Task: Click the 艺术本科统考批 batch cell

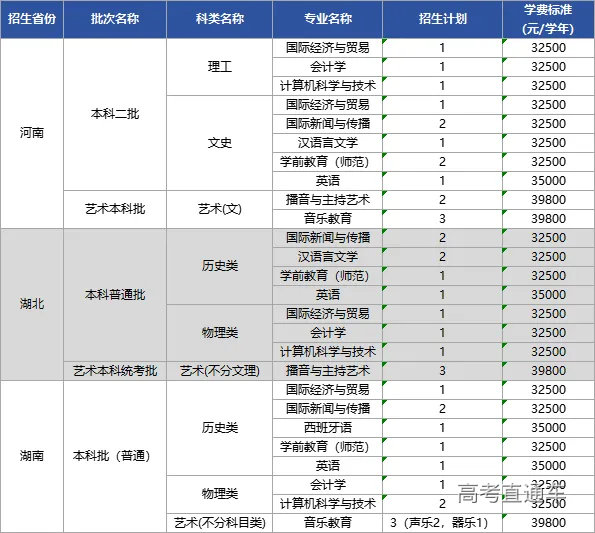Action: [115, 371]
